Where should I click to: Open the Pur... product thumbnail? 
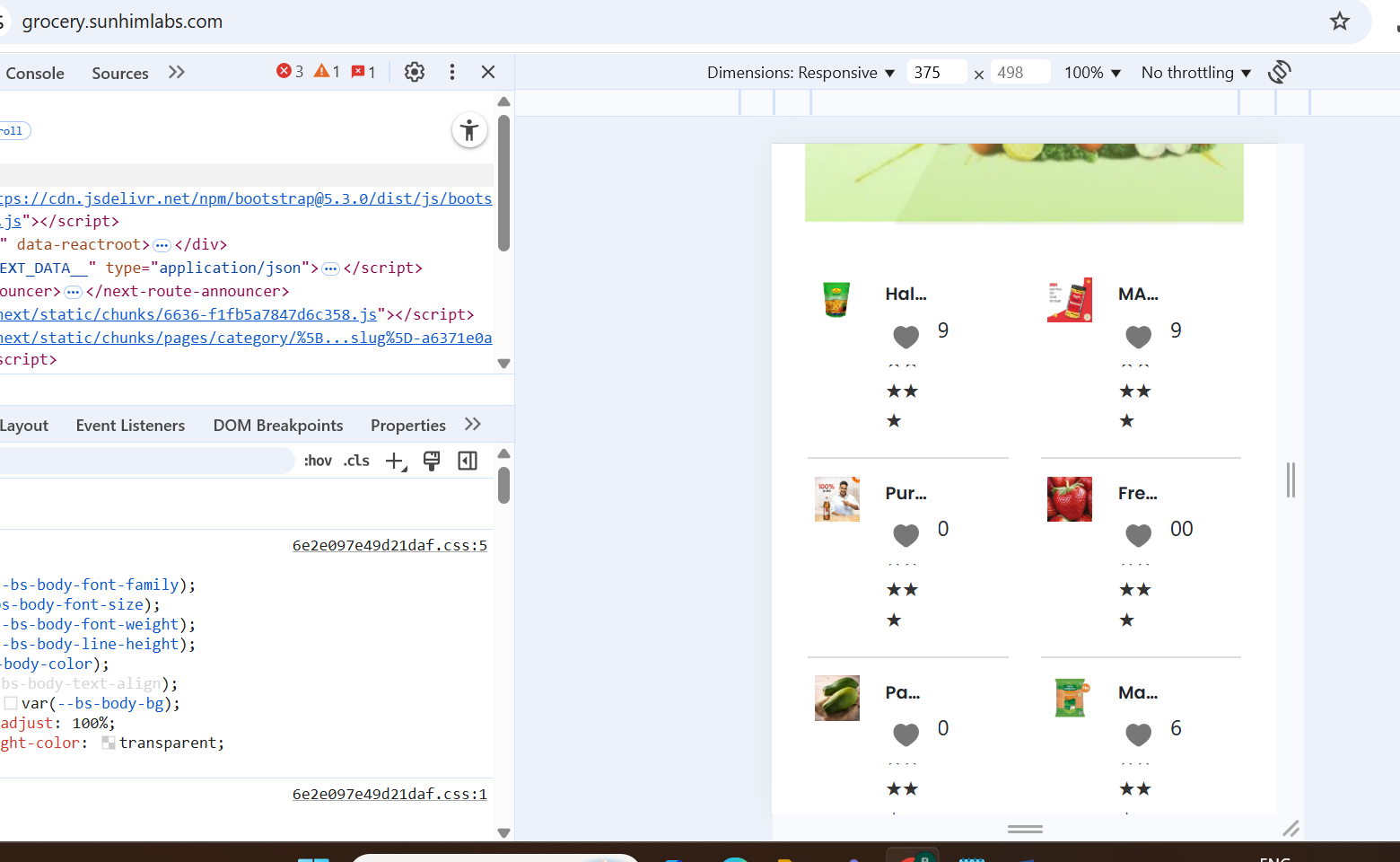pos(837,499)
